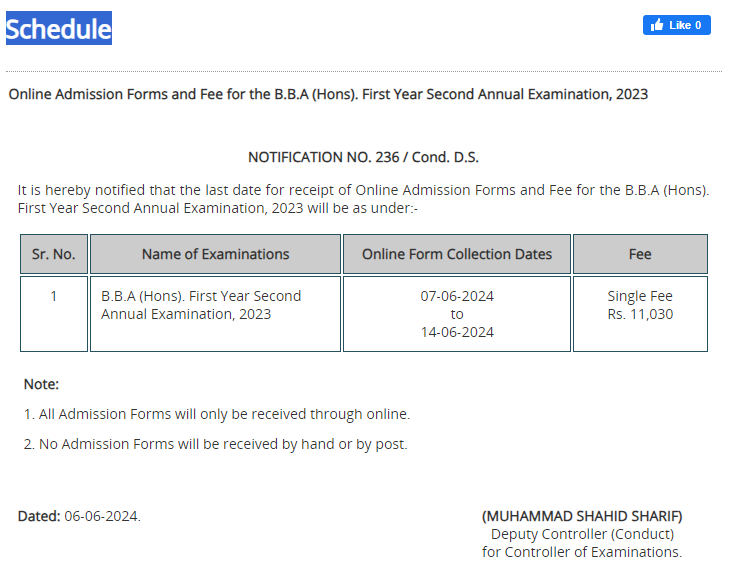Viewport: 755px width, 575px height.
Task: Click the highlighted Schedule heading
Action: [x=59, y=28]
